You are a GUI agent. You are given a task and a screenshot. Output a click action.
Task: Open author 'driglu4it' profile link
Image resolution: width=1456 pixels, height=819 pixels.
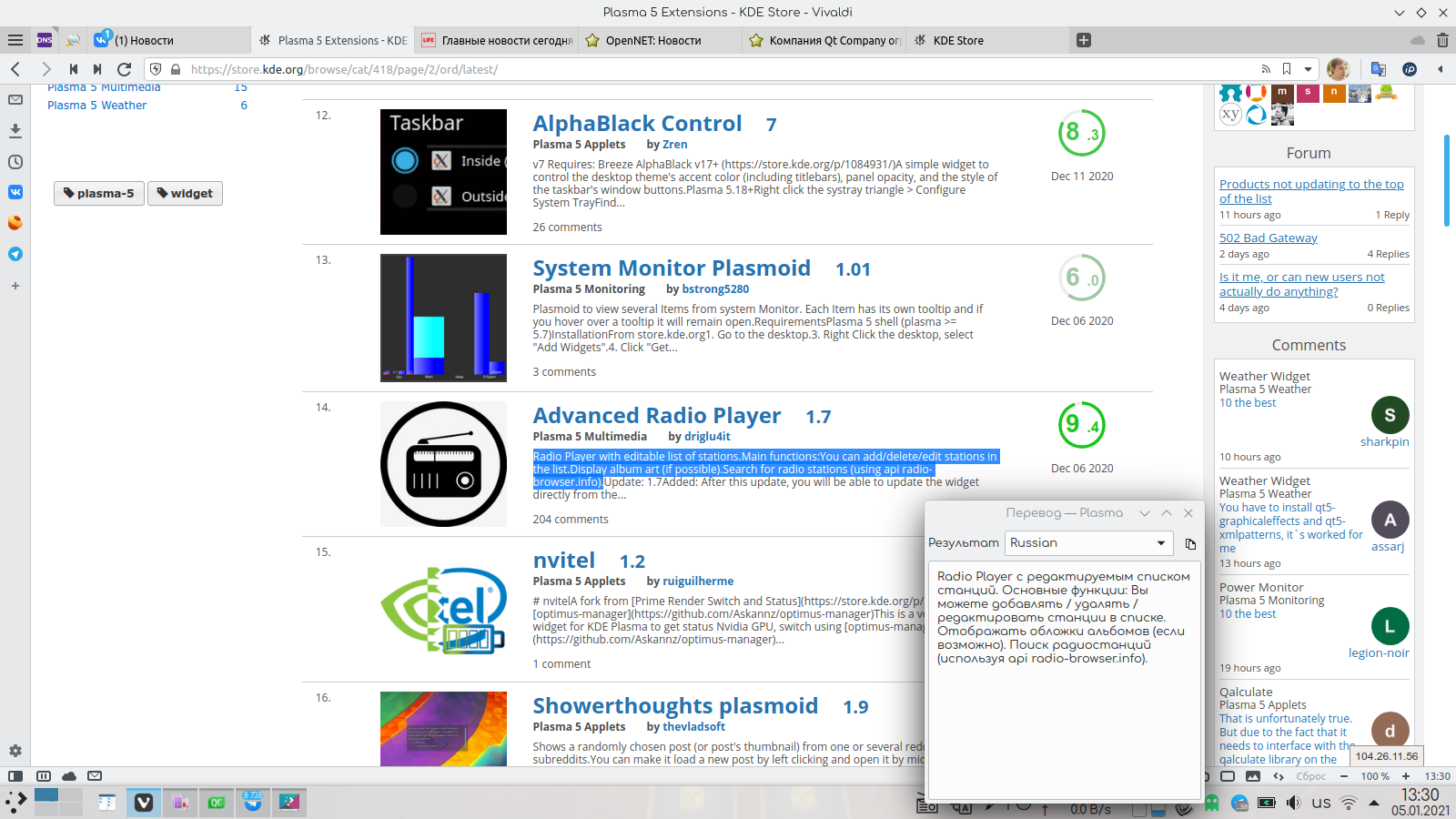pos(707,437)
